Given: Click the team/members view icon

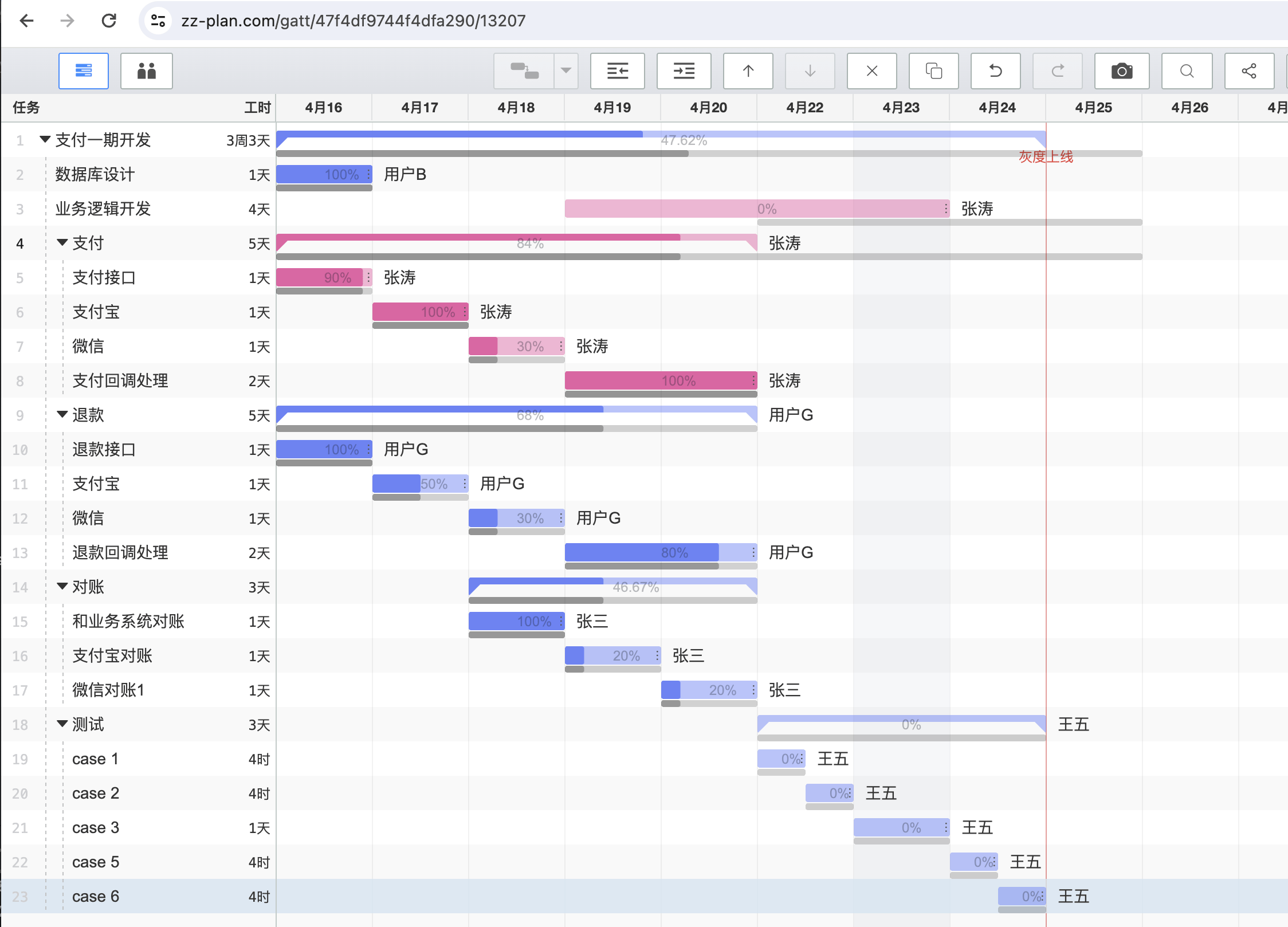Looking at the screenshot, I should coord(146,71).
